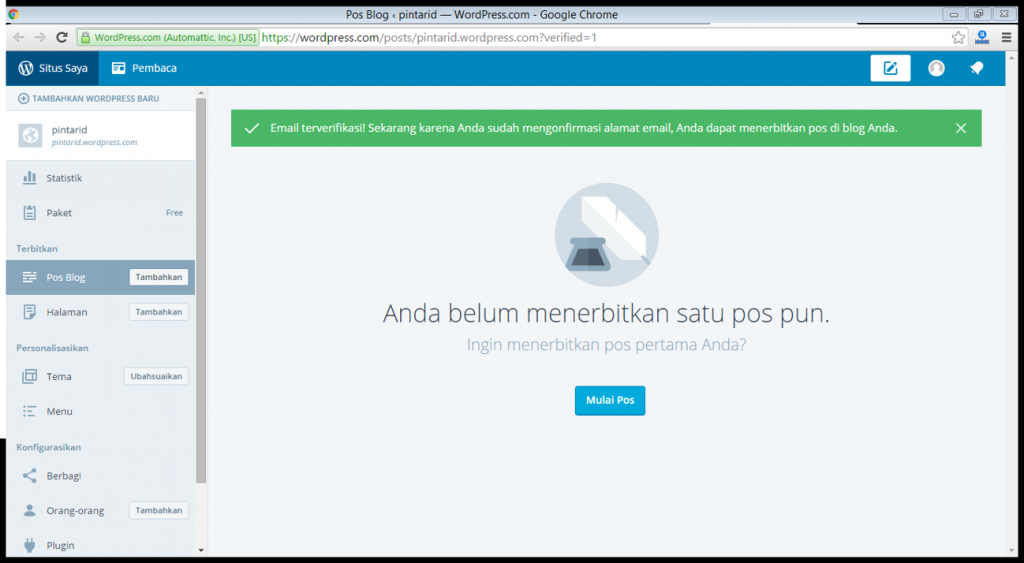Click the Menu list icon
This screenshot has height=563, width=1024.
click(x=29, y=411)
